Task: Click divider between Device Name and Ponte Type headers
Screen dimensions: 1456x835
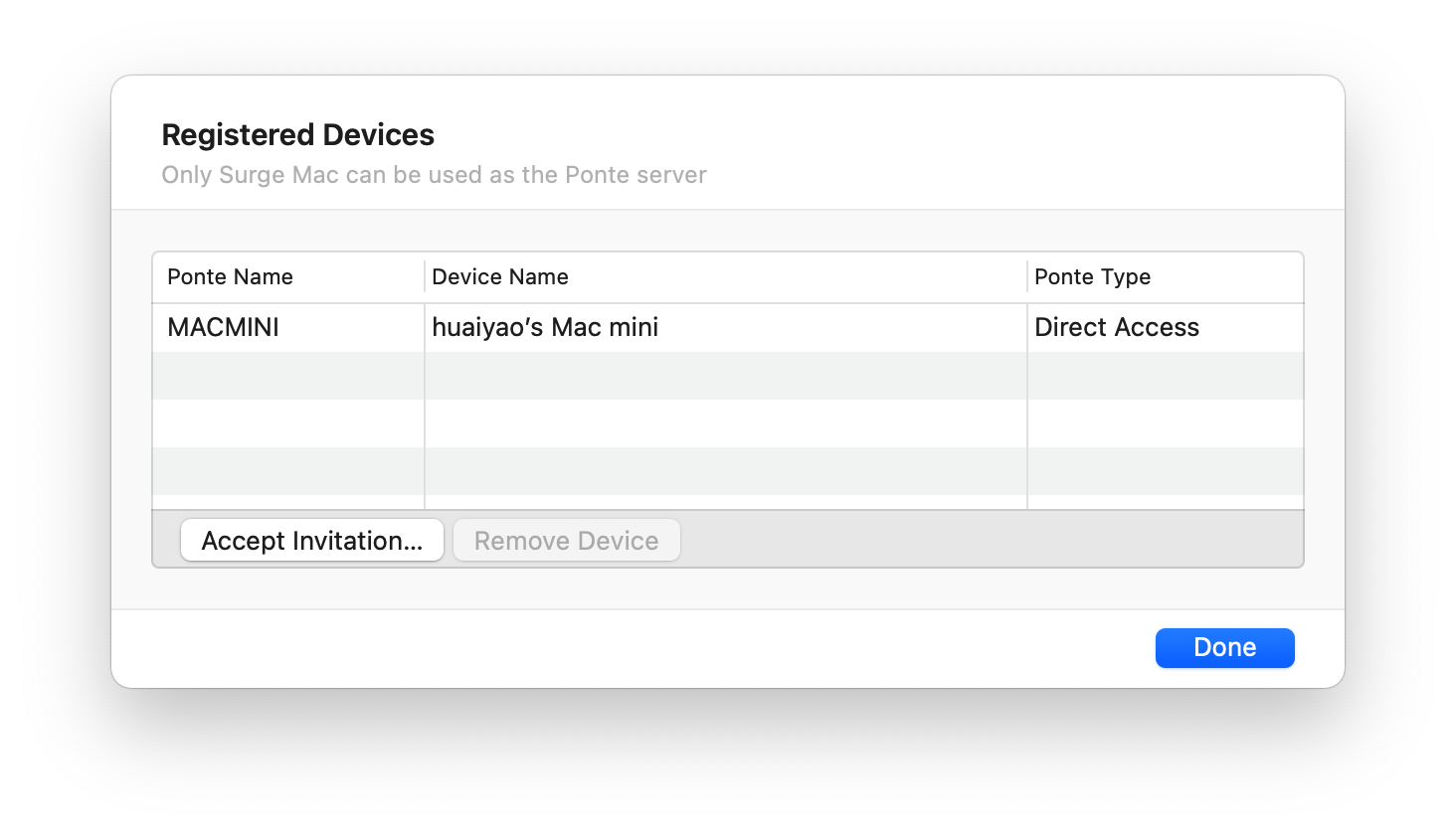Action: tap(1027, 277)
